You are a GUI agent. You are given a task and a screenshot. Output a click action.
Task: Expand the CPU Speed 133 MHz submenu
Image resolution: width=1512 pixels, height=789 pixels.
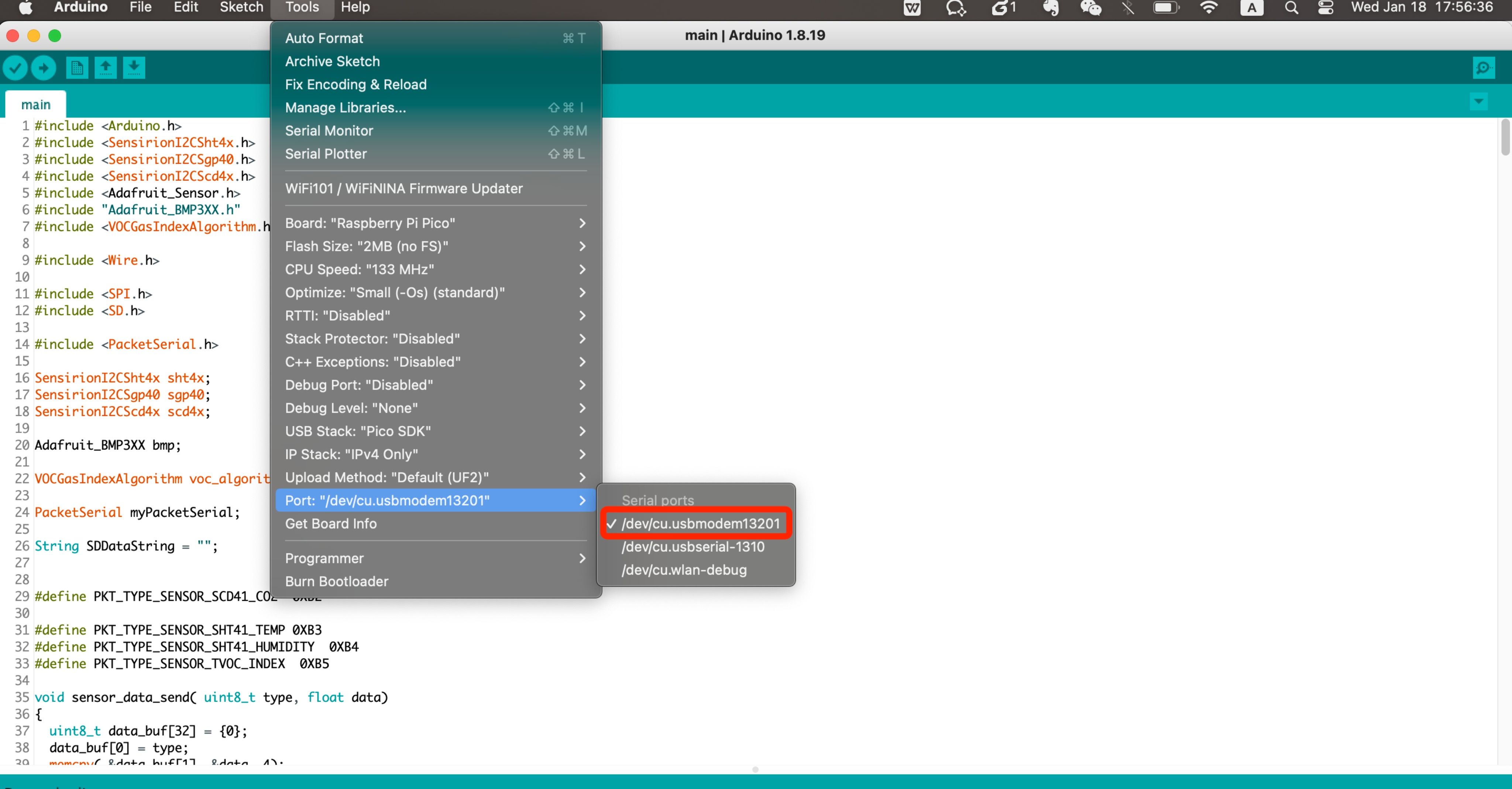pos(436,269)
